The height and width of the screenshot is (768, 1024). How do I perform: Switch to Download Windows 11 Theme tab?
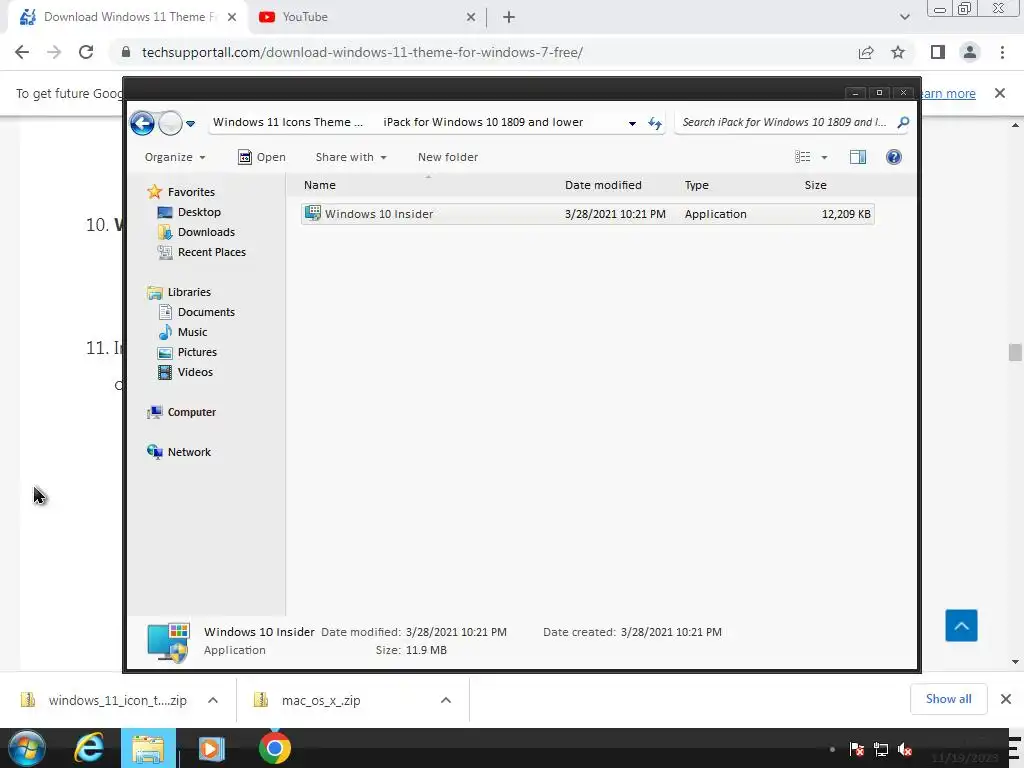pyautogui.click(x=128, y=17)
